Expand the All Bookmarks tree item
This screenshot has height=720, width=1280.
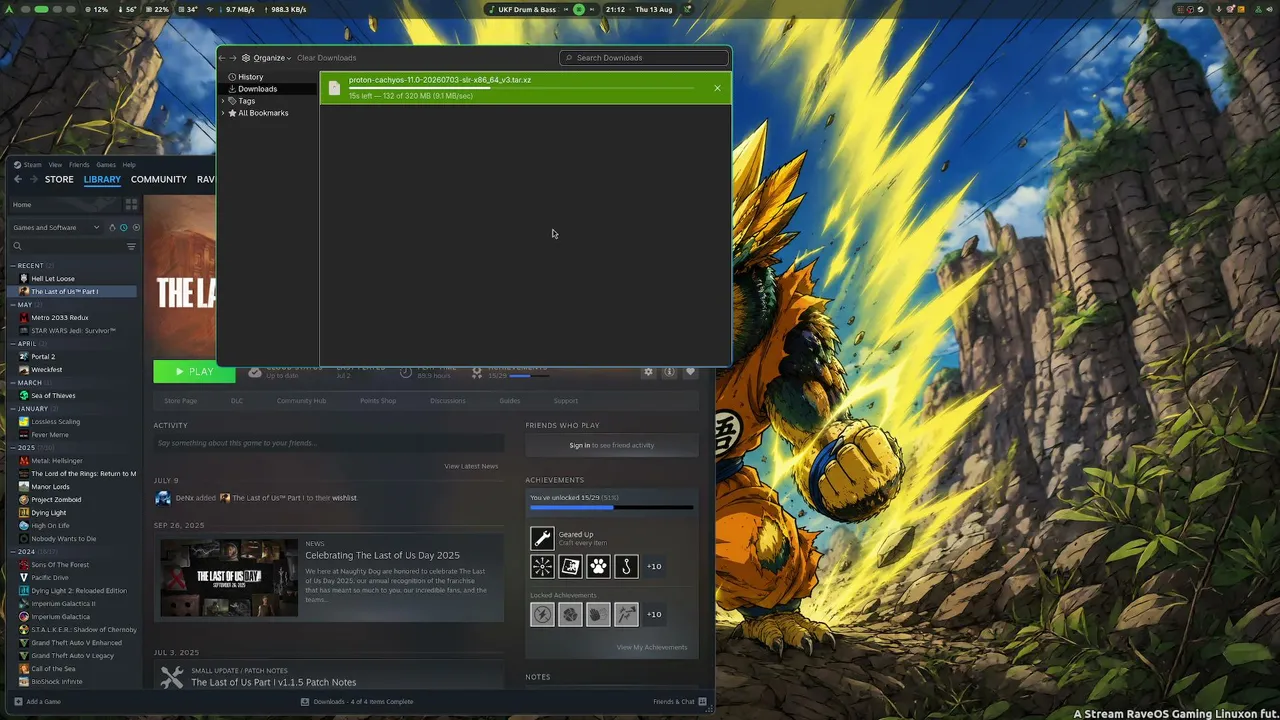click(223, 113)
